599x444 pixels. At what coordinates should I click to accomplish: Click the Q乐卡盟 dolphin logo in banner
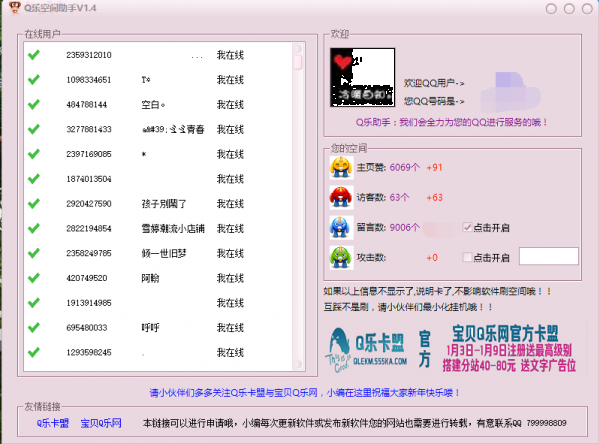pos(338,350)
